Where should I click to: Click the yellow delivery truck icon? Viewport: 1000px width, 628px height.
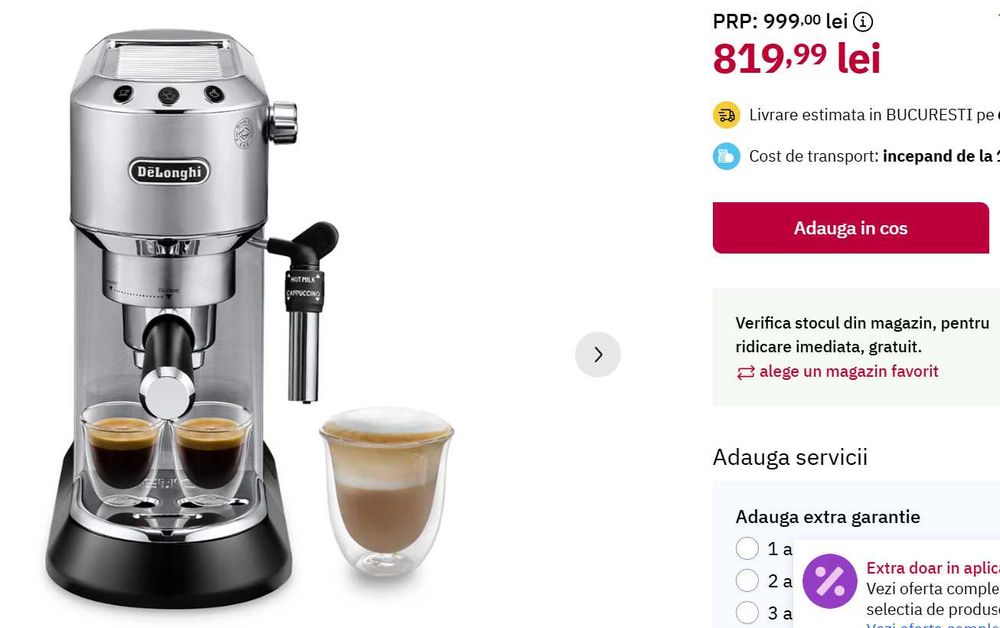(x=726, y=115)
